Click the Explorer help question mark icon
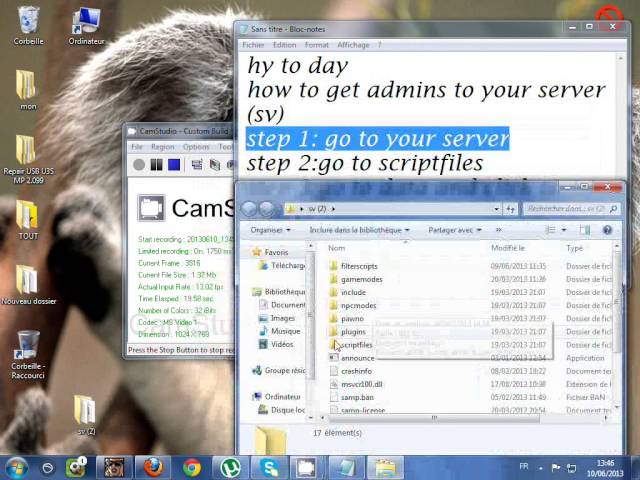Image resolution: width=640 pixels, height=480 pixels. pos(607,230)
